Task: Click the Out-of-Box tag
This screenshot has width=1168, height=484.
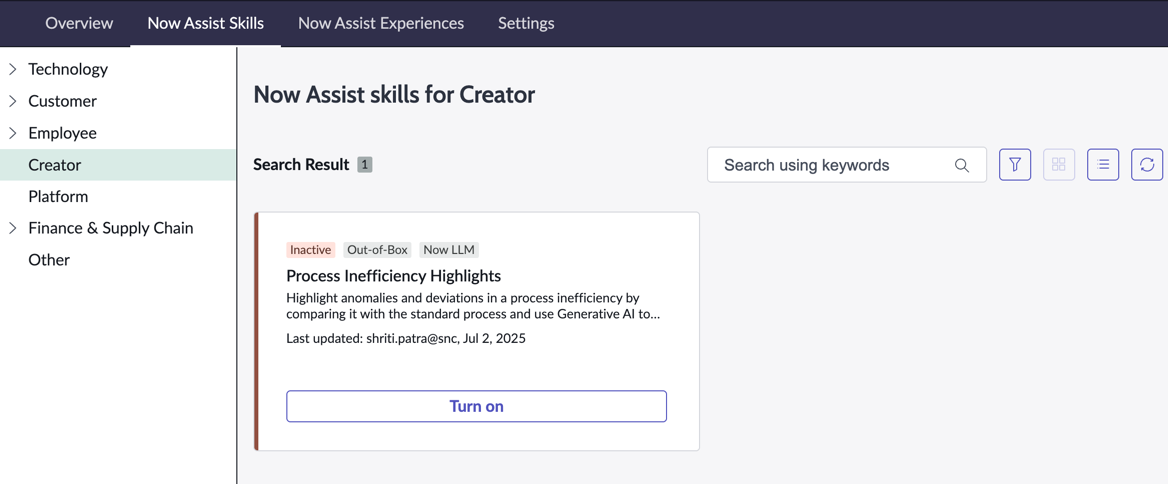Action: click(x=378, y=249)
